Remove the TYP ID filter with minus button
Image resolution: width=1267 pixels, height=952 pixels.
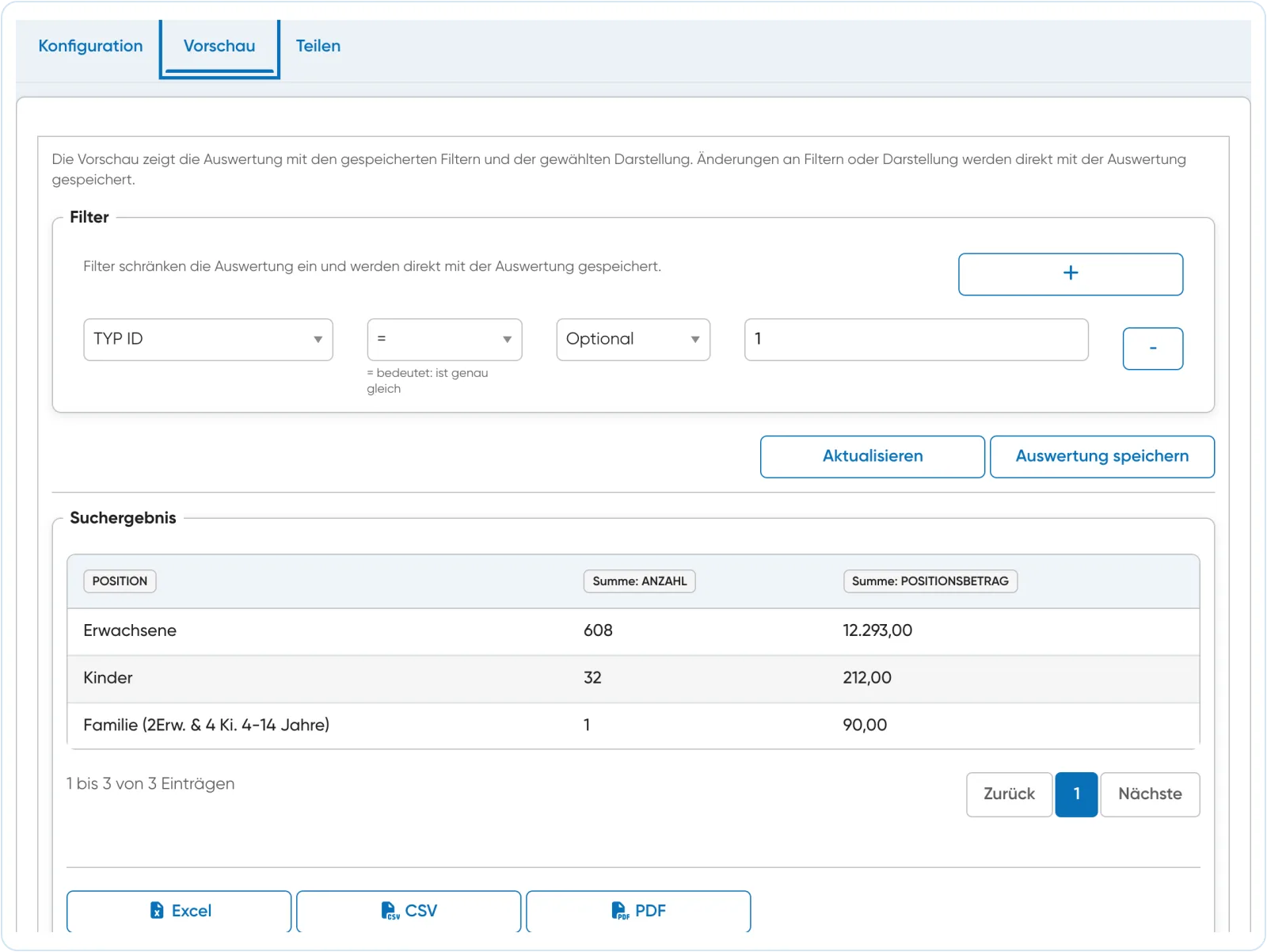[1153, 348]
